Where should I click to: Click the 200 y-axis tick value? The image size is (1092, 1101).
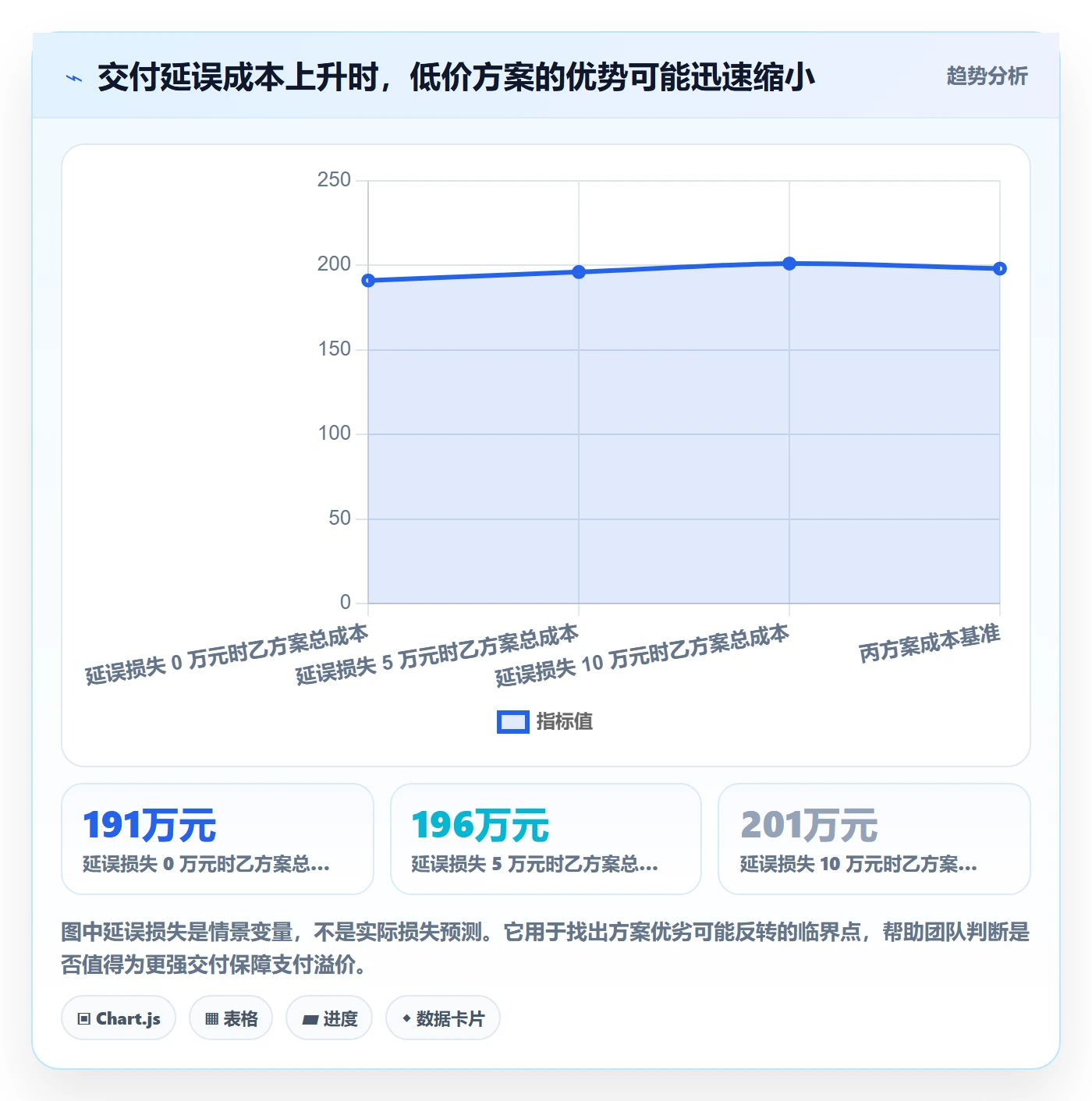[x=334, y=264]
